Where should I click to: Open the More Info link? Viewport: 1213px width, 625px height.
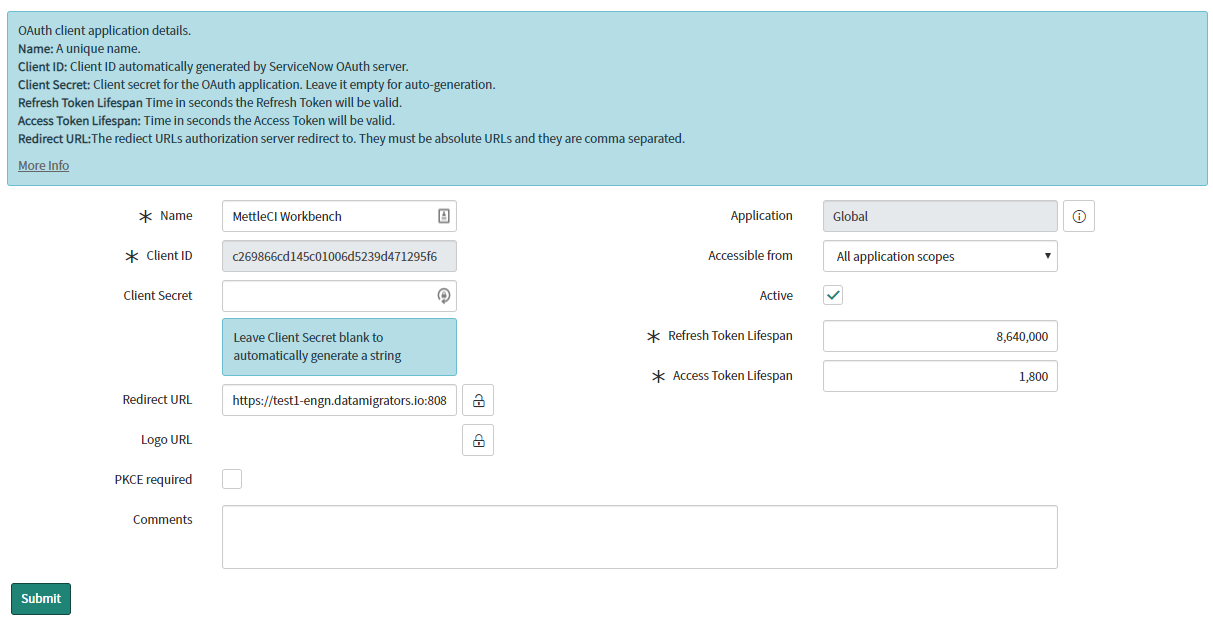pyautogui.click(x=43, y=165)
